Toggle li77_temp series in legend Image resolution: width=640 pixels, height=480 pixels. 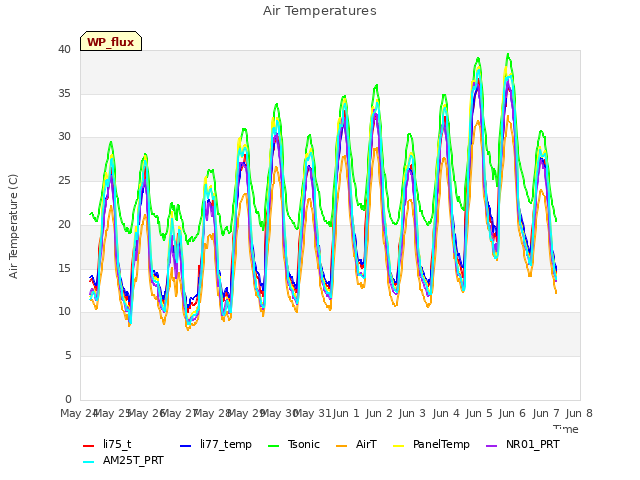[216, 444]
